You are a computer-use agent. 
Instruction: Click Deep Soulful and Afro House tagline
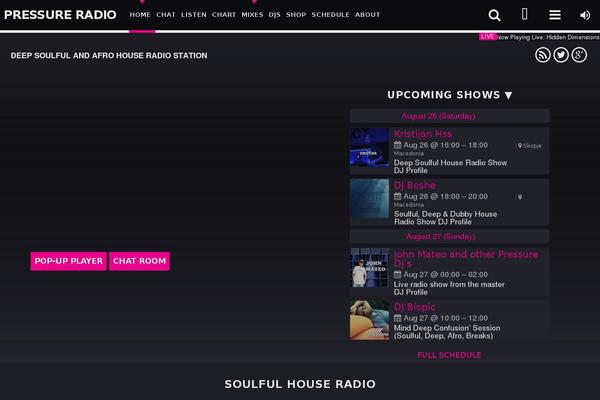[109, 56]
